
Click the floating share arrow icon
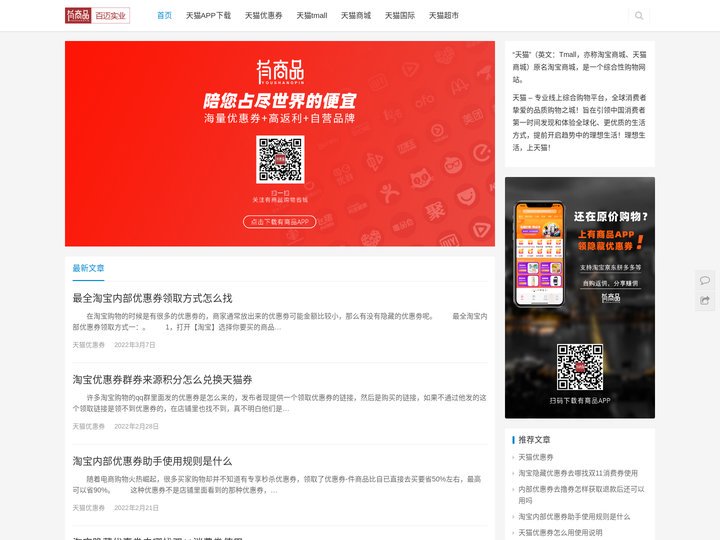coord(705,301)
